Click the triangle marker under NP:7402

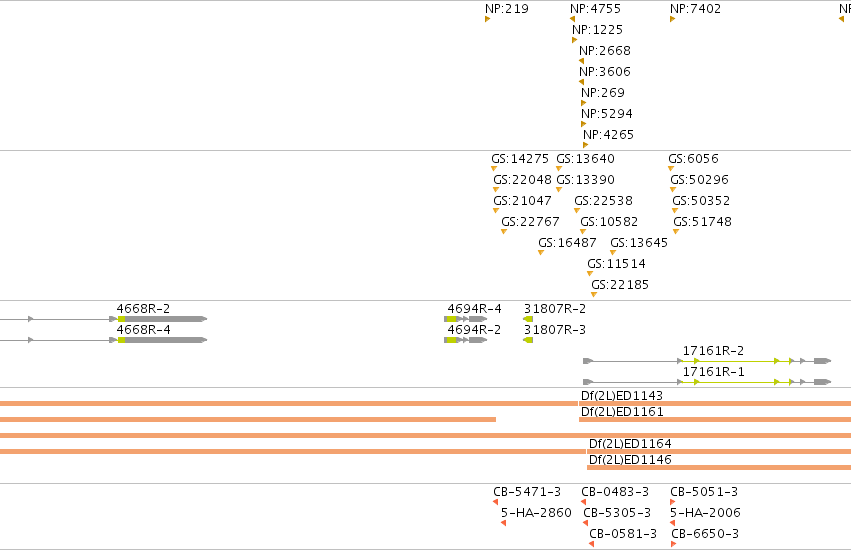click(672, 19)
